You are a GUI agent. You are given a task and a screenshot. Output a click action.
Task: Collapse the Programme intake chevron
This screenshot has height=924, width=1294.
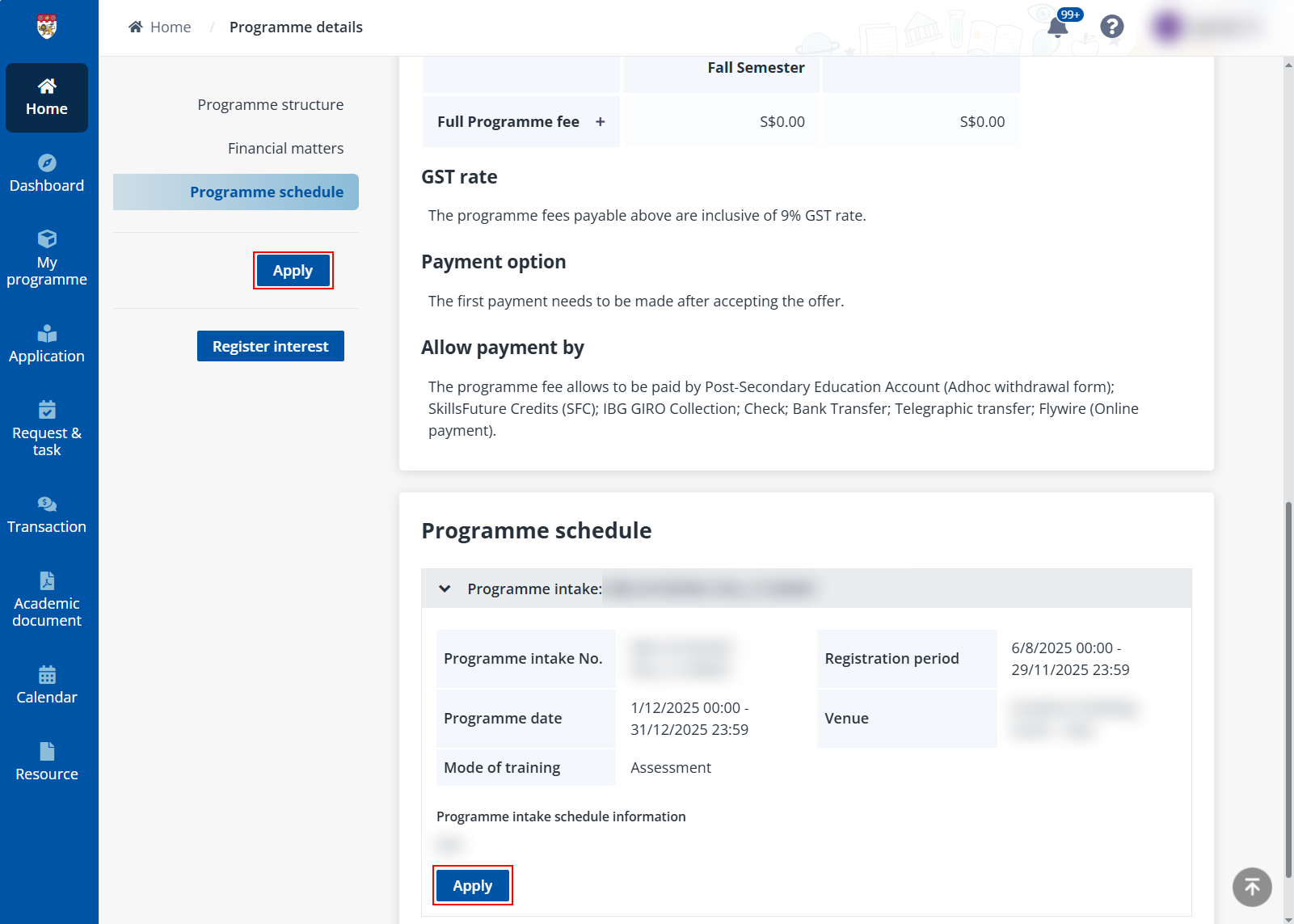445,589
